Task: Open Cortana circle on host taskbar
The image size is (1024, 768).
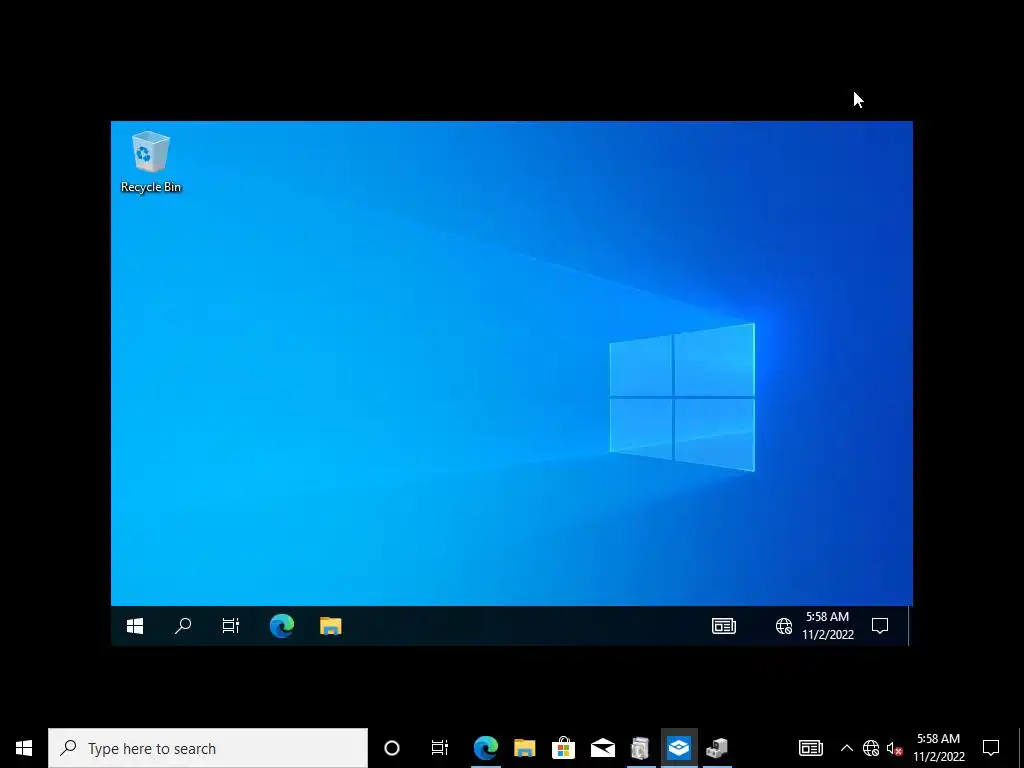Action: pyautogui.click(x=392, y=748)
